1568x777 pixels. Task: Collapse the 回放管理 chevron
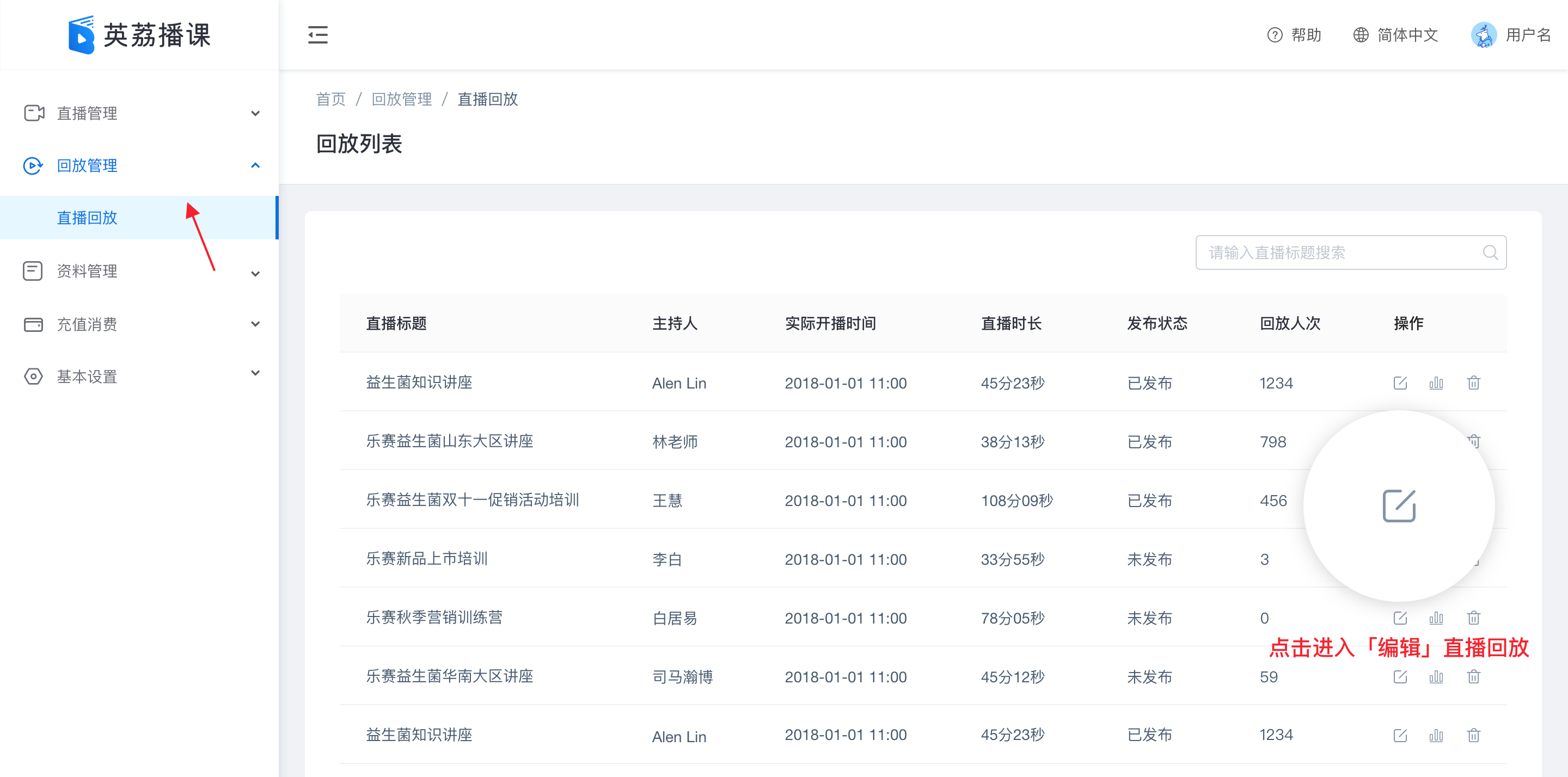pyautogui.click(x=256, y=165)
